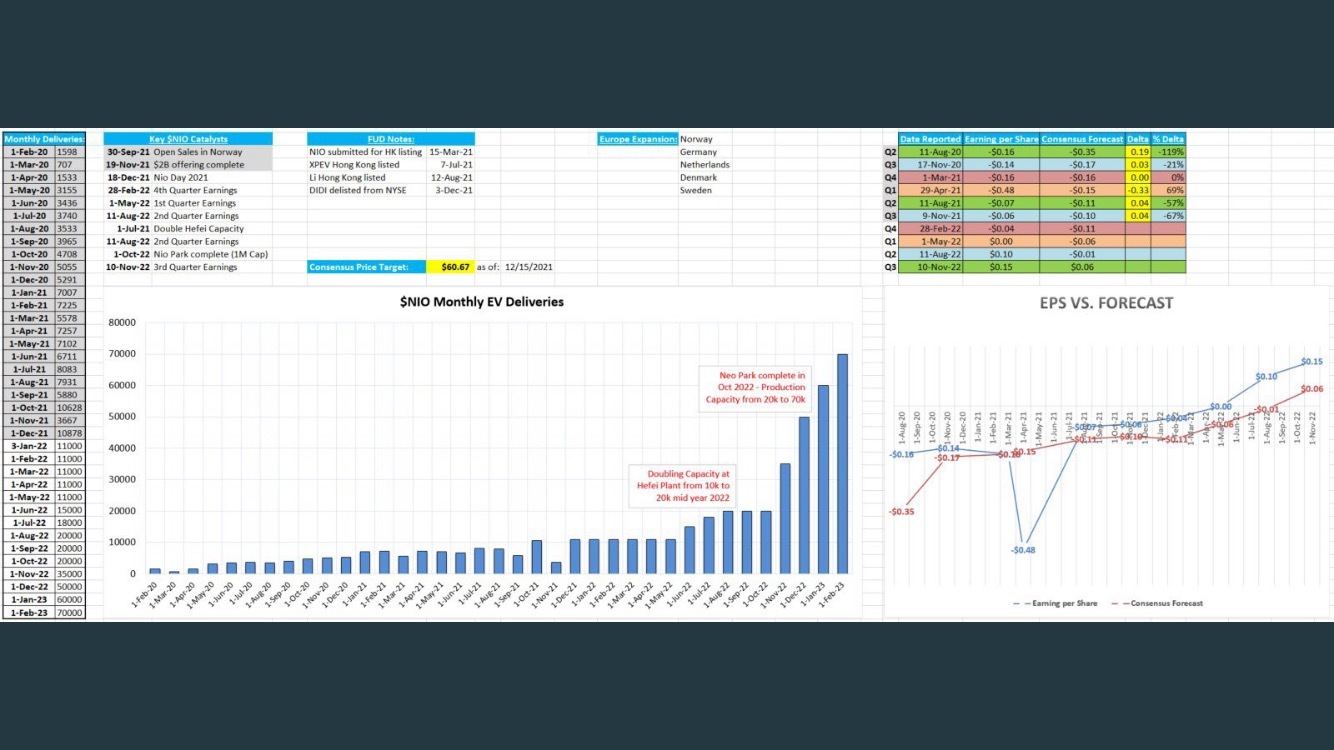Click the 1st Quarter Earnings catalyst
Image resolution: width=1334 pixels, height=750 pixels.
[x=195, y=203]
